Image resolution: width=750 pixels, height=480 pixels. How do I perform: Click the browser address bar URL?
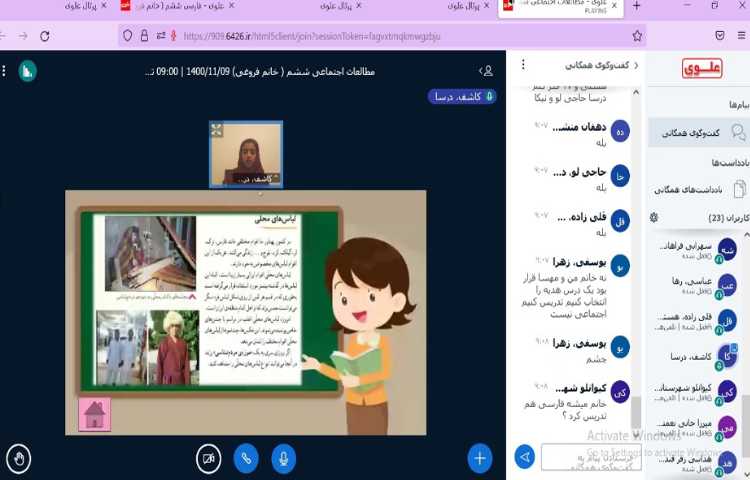point(311,36)
